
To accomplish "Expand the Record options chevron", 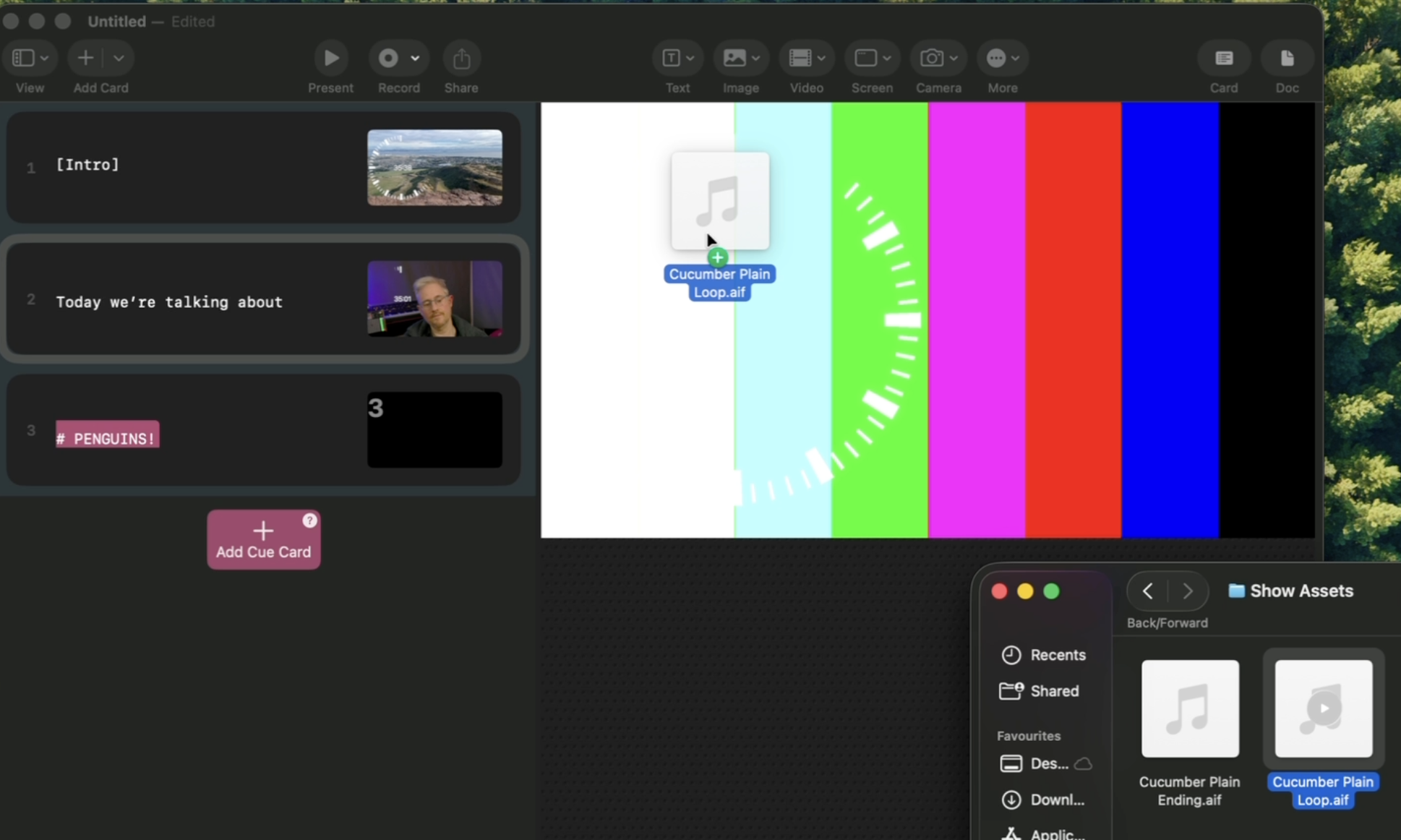I will (x=415, y=58).
